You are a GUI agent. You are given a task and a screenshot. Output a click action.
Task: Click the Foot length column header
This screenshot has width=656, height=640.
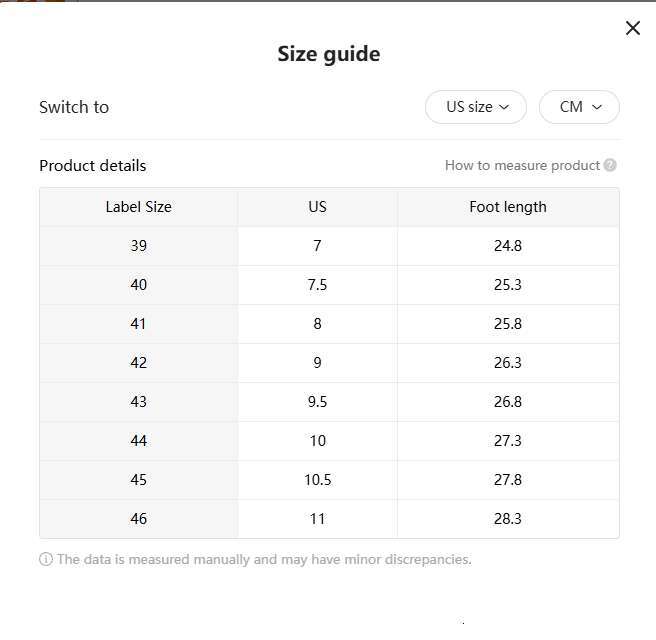[x=508, y=207]
